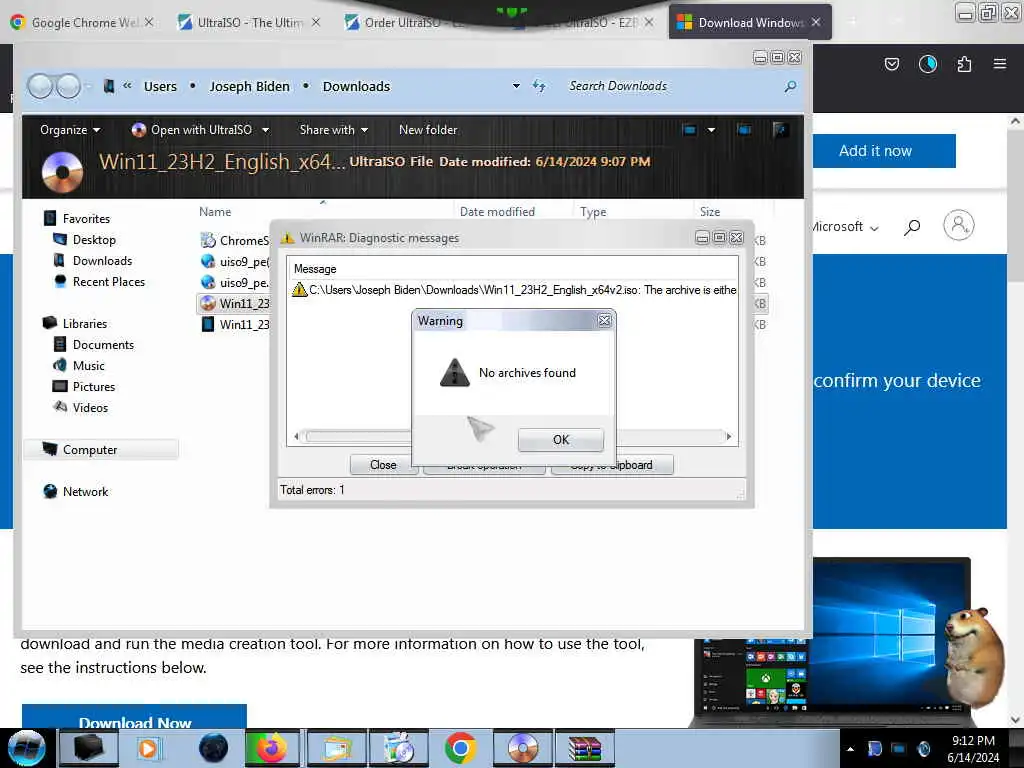This screenshot has height=768, width=1024.
Task: Click New folder in Explorer toolbar
Action: 428,130
